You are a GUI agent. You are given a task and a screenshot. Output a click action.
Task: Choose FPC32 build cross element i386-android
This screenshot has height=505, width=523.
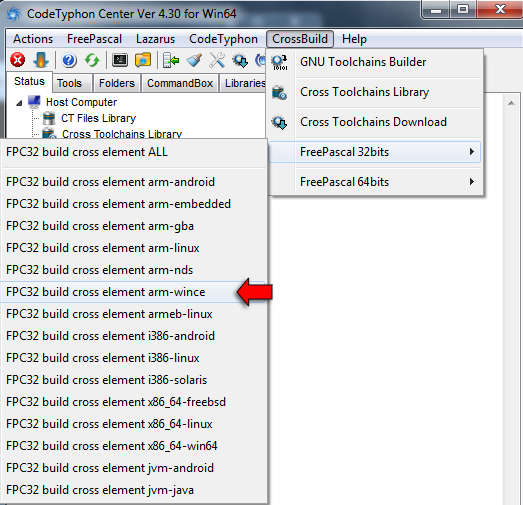[133, 336]
